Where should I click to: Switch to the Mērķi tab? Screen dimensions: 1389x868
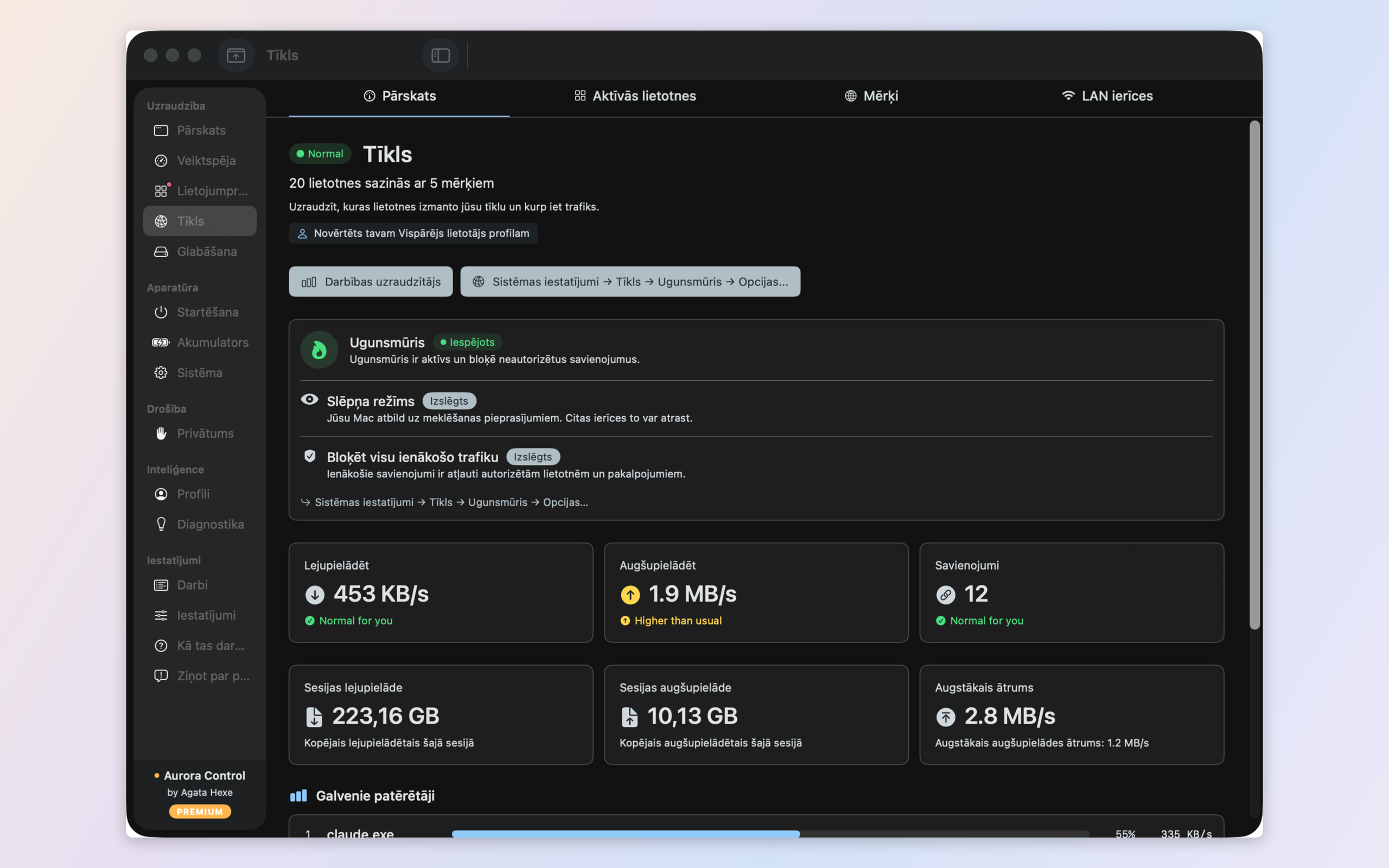[871, 96]
